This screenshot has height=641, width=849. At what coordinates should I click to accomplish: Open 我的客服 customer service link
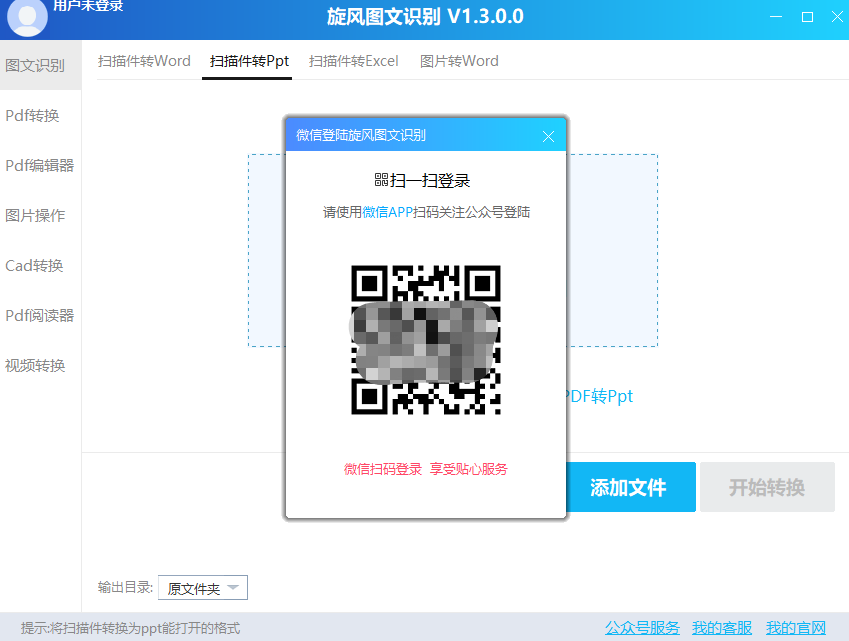pos(721,626)
